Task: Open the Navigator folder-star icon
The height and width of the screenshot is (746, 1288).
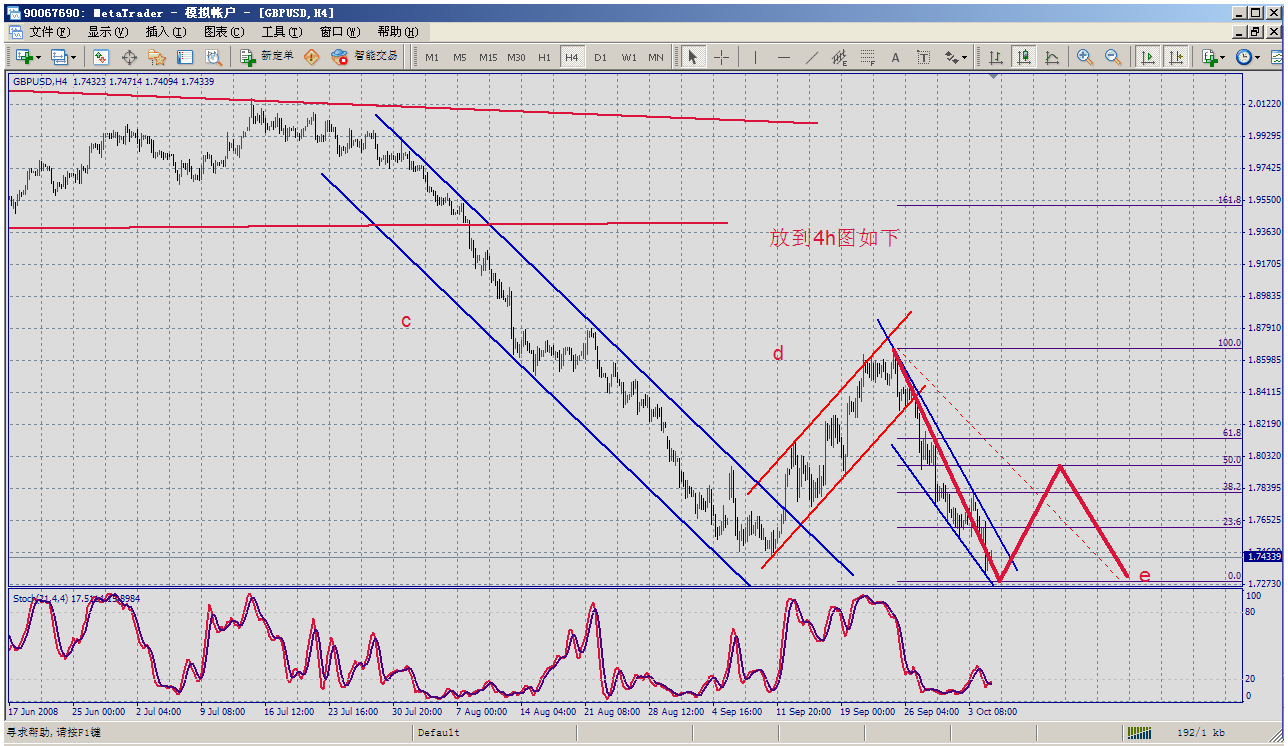Action: 157,57
